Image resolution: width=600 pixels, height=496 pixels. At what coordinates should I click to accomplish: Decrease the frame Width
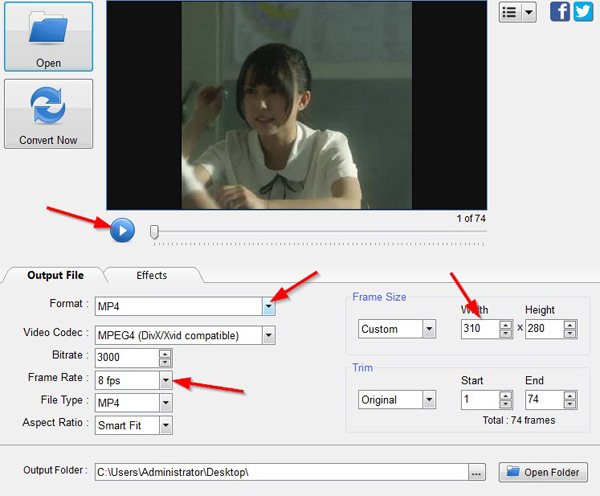click(506, 333)
